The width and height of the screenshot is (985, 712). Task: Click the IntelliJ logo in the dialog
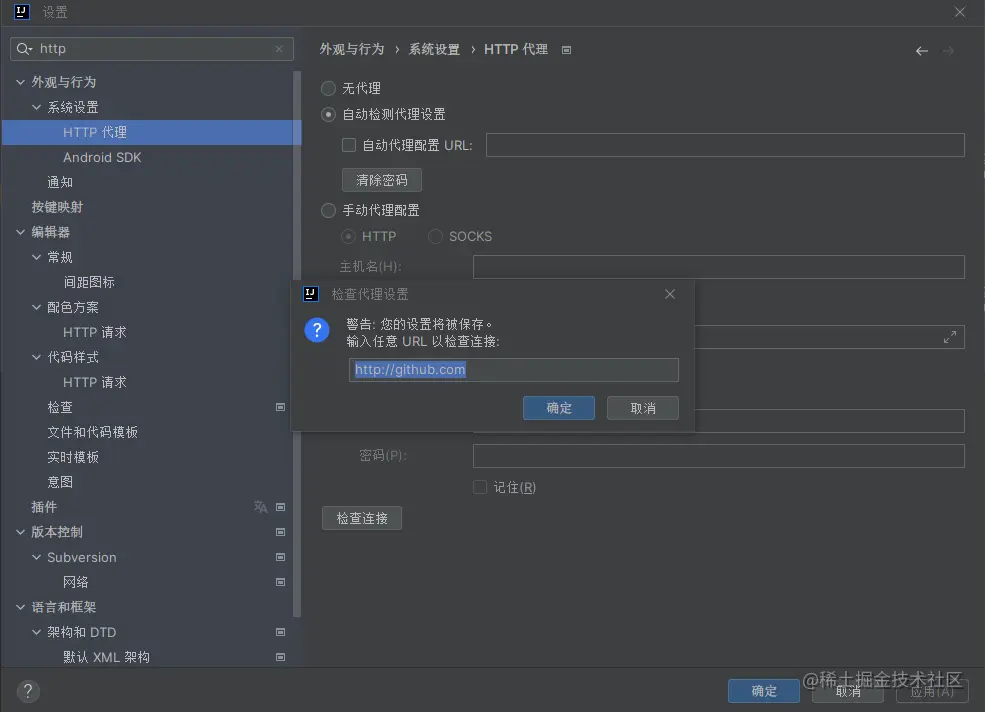[x=311, y=294]
